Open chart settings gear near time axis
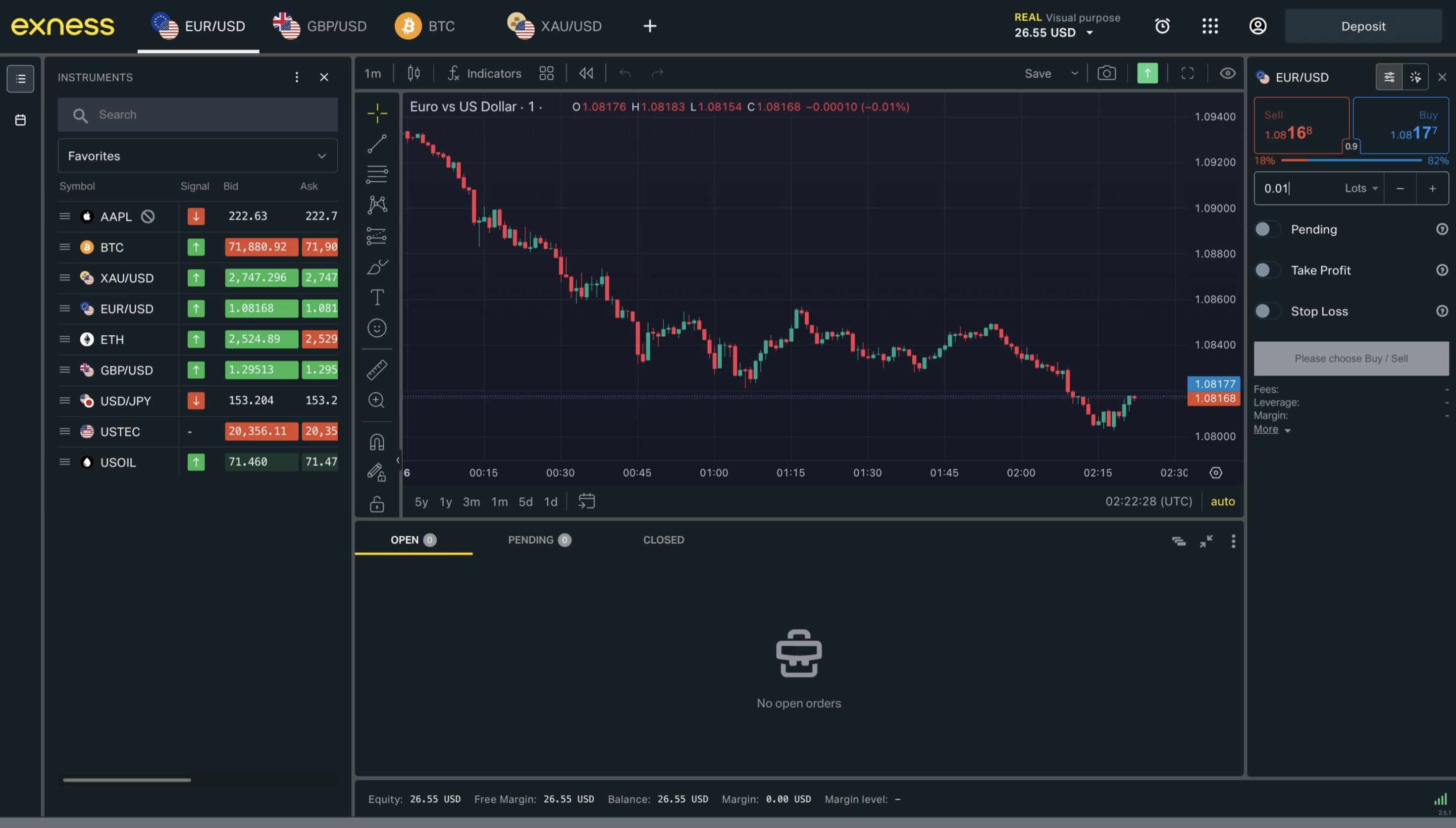This screenshot has width=1456, height=828. click(1215, 472)
